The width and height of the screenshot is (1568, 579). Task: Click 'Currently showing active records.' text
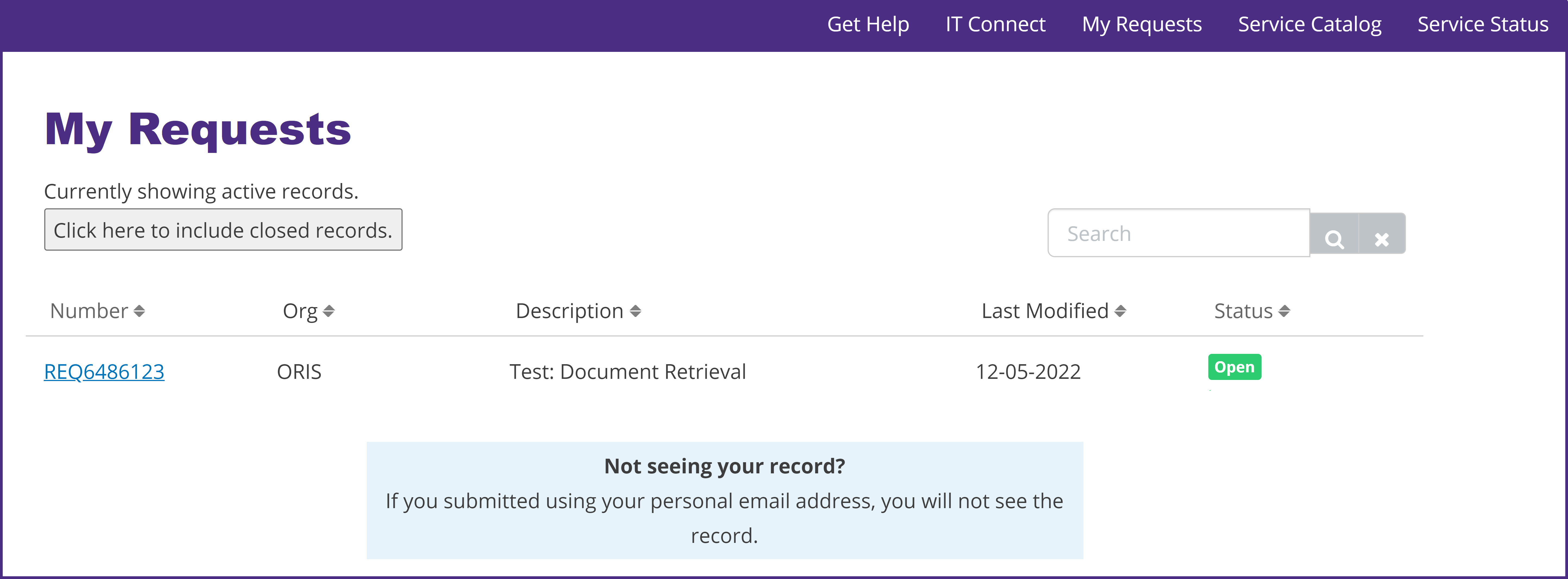click(201, 191)
